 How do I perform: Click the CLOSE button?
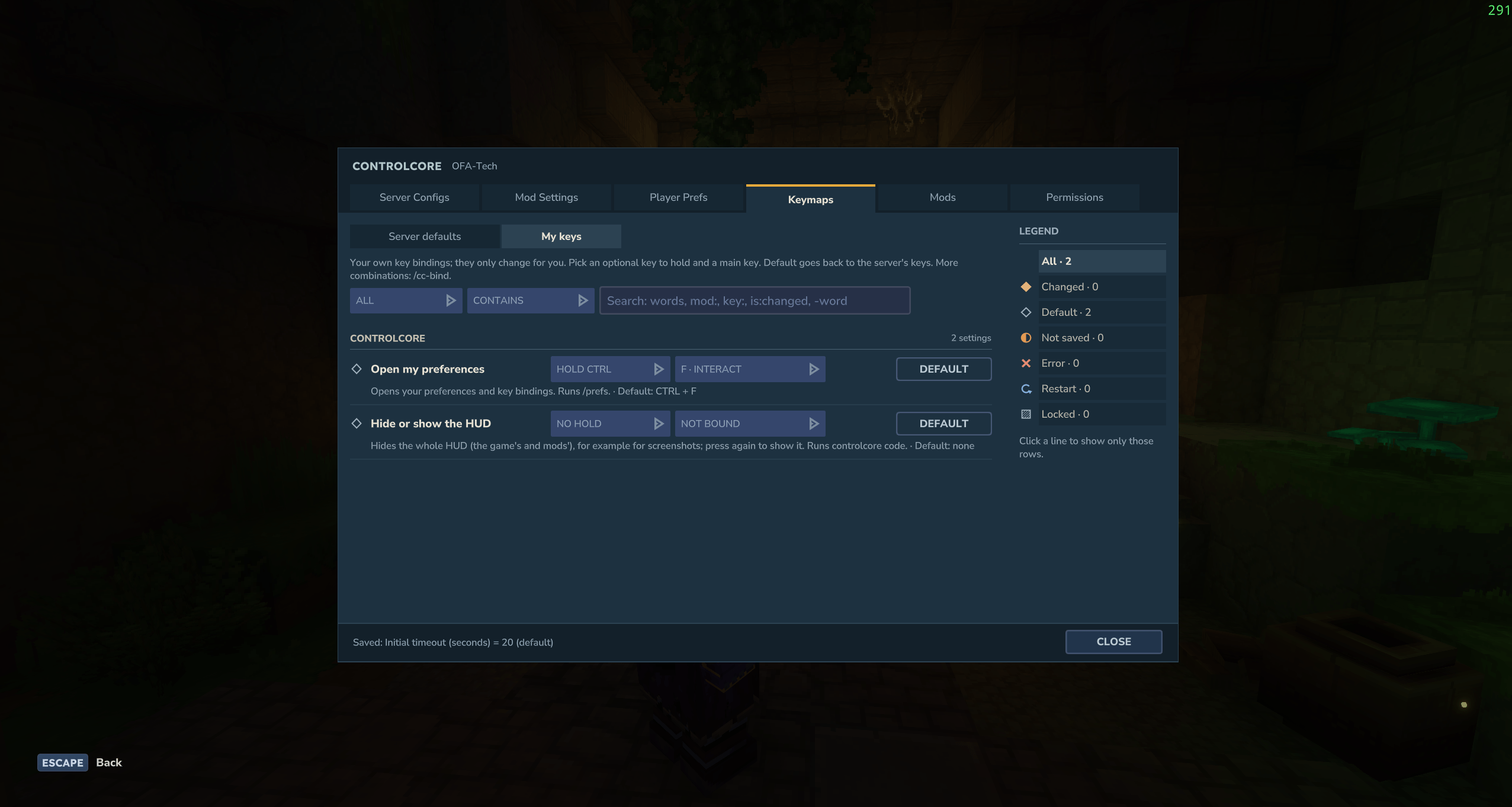[x=1114, y=642]
